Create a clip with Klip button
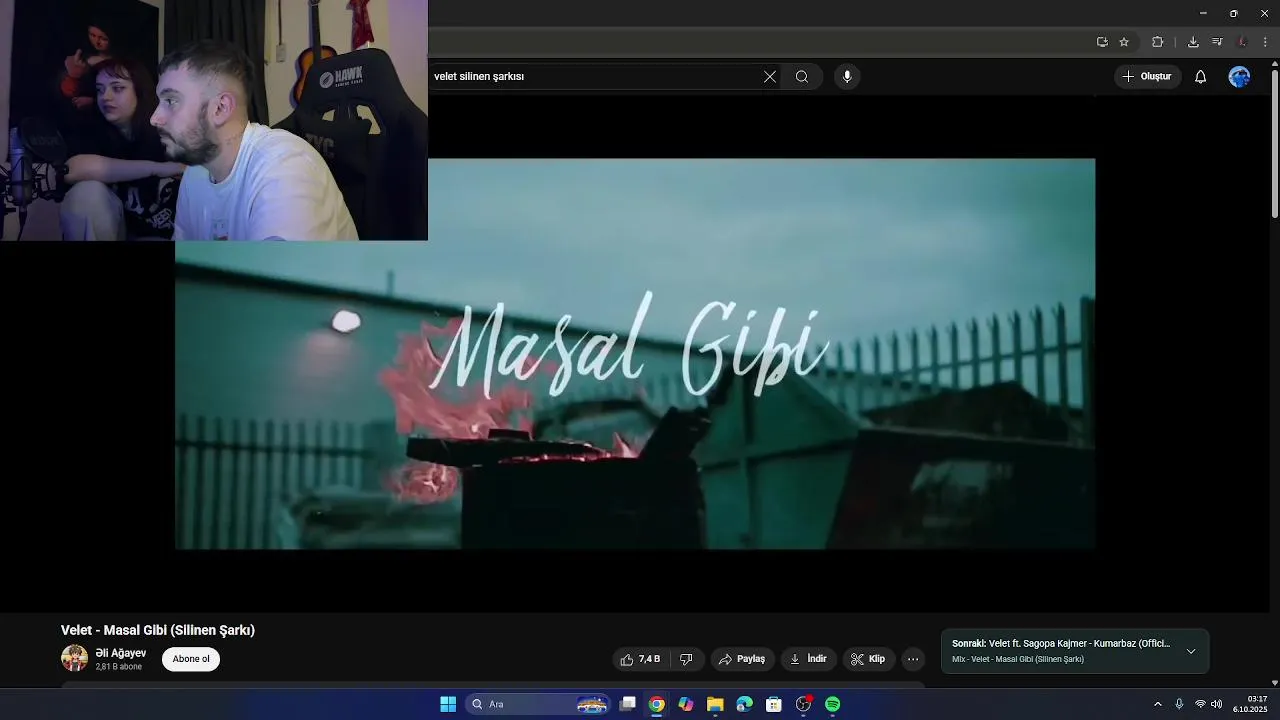The height and width of the screenshot is (720, 1280). [x=868, y=659]
